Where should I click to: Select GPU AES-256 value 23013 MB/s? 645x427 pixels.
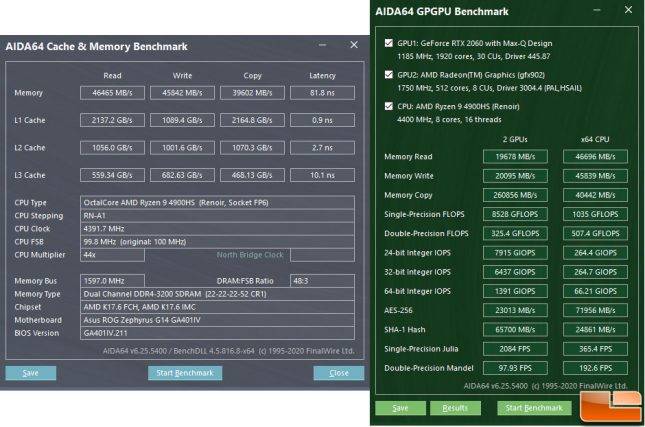coord(515,310)
